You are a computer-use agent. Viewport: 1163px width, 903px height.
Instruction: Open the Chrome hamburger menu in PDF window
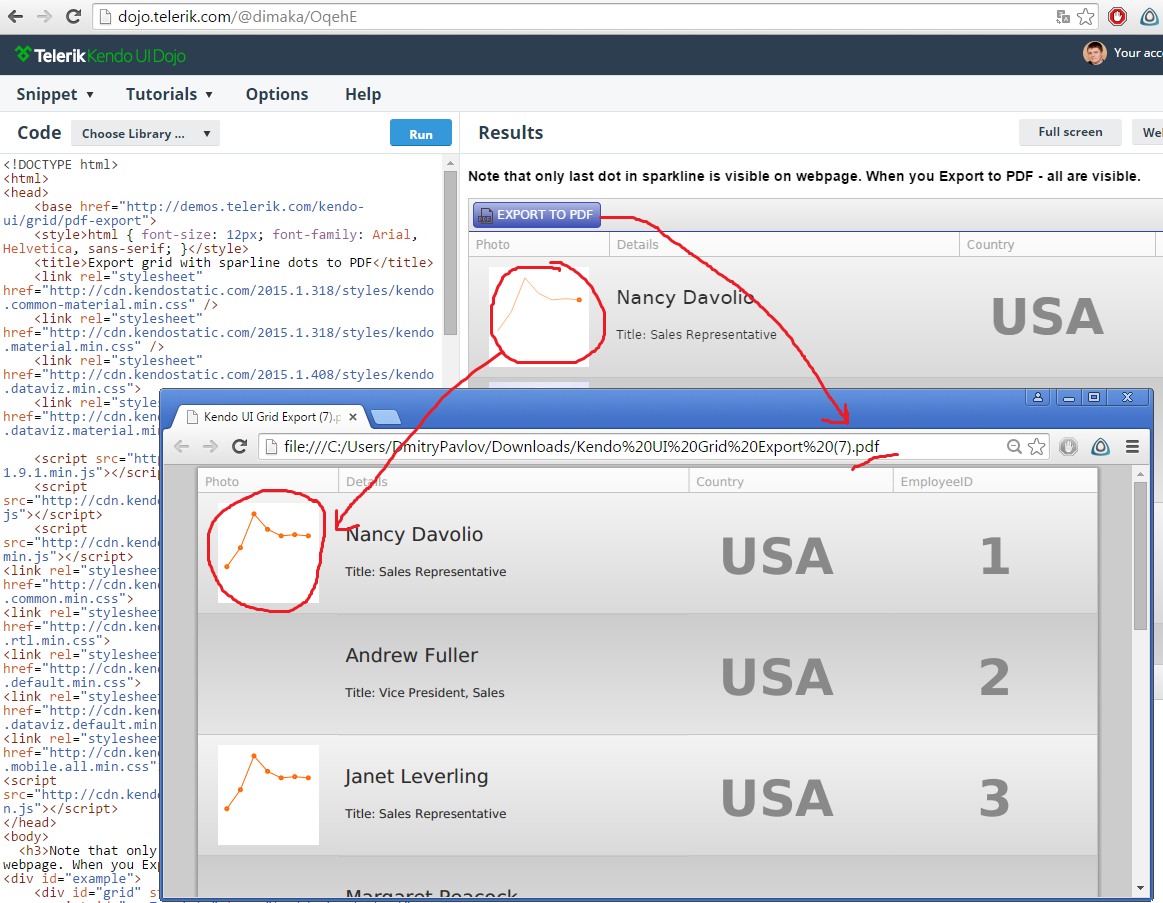click(x=1133, y=447)
